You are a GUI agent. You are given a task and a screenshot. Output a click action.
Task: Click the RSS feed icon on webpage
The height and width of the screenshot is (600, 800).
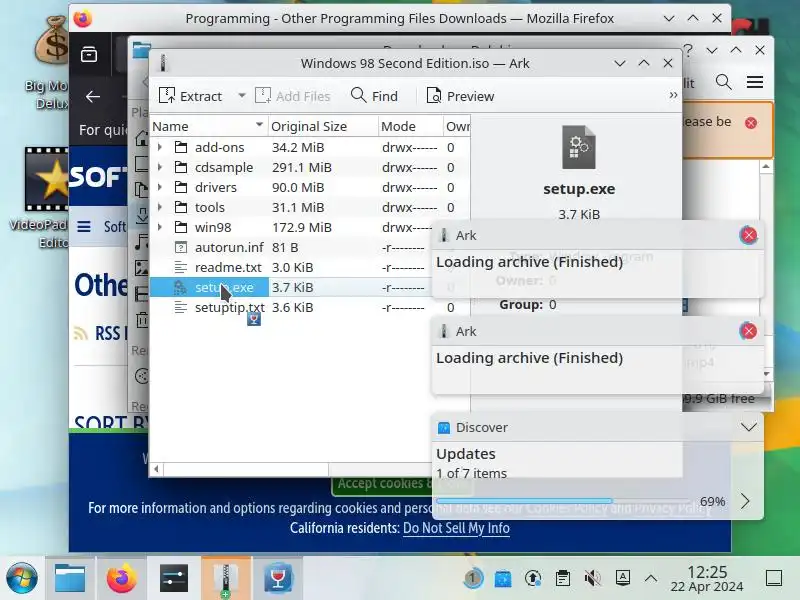[81, 333]
